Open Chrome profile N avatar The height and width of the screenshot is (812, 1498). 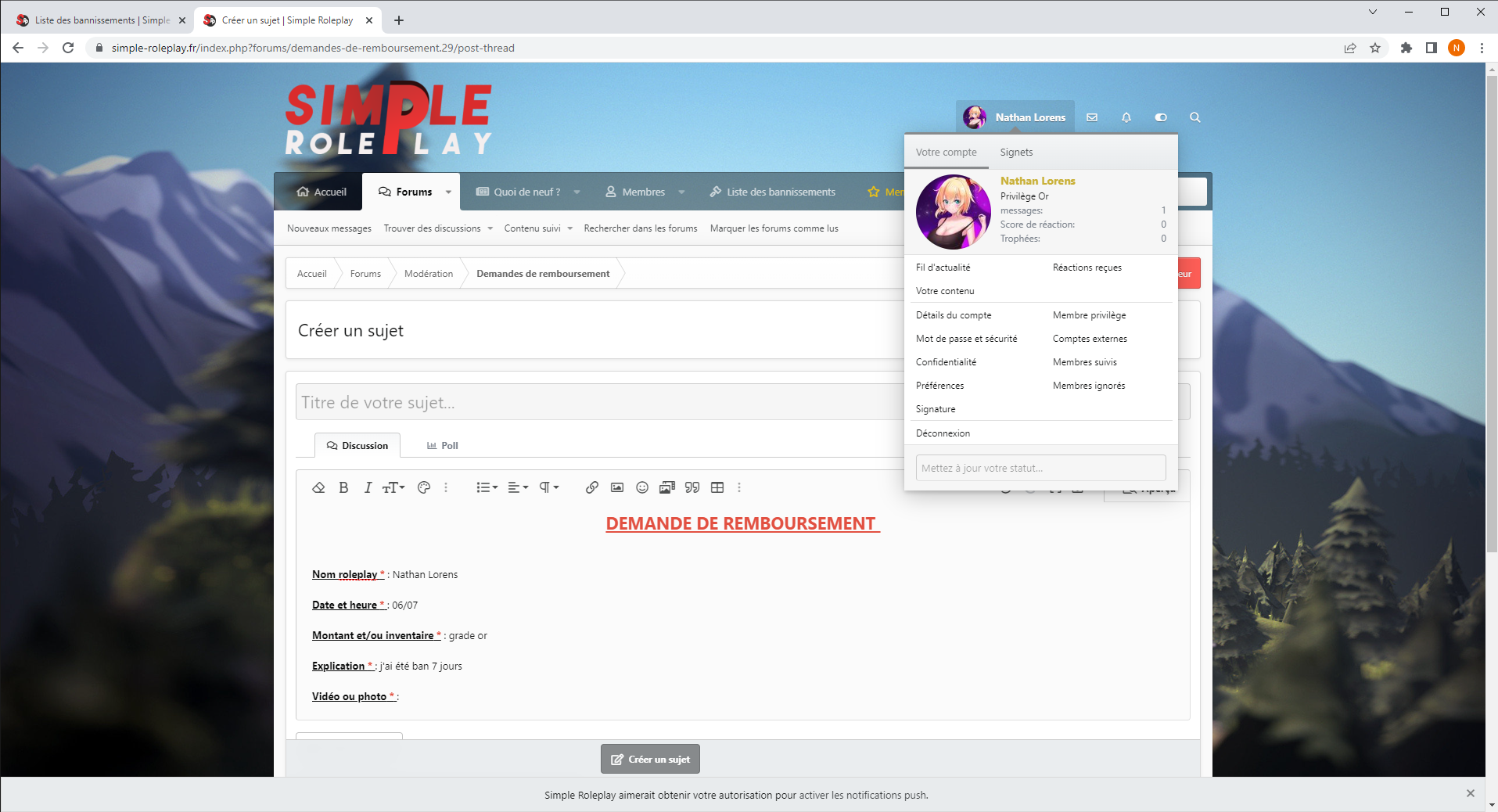(1457, 48)
